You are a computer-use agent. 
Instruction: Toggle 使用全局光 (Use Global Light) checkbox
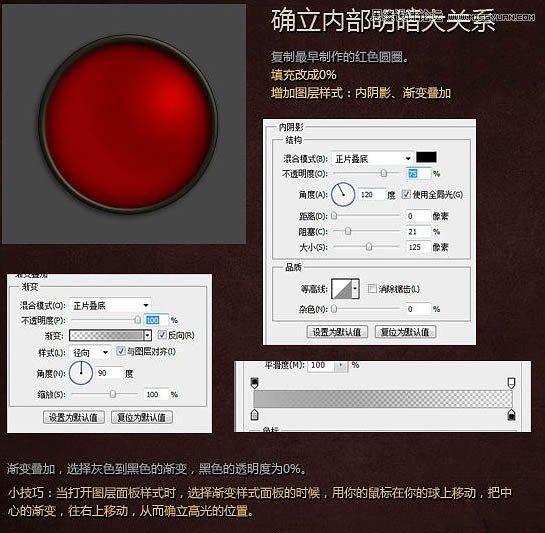tap(406, 194)
